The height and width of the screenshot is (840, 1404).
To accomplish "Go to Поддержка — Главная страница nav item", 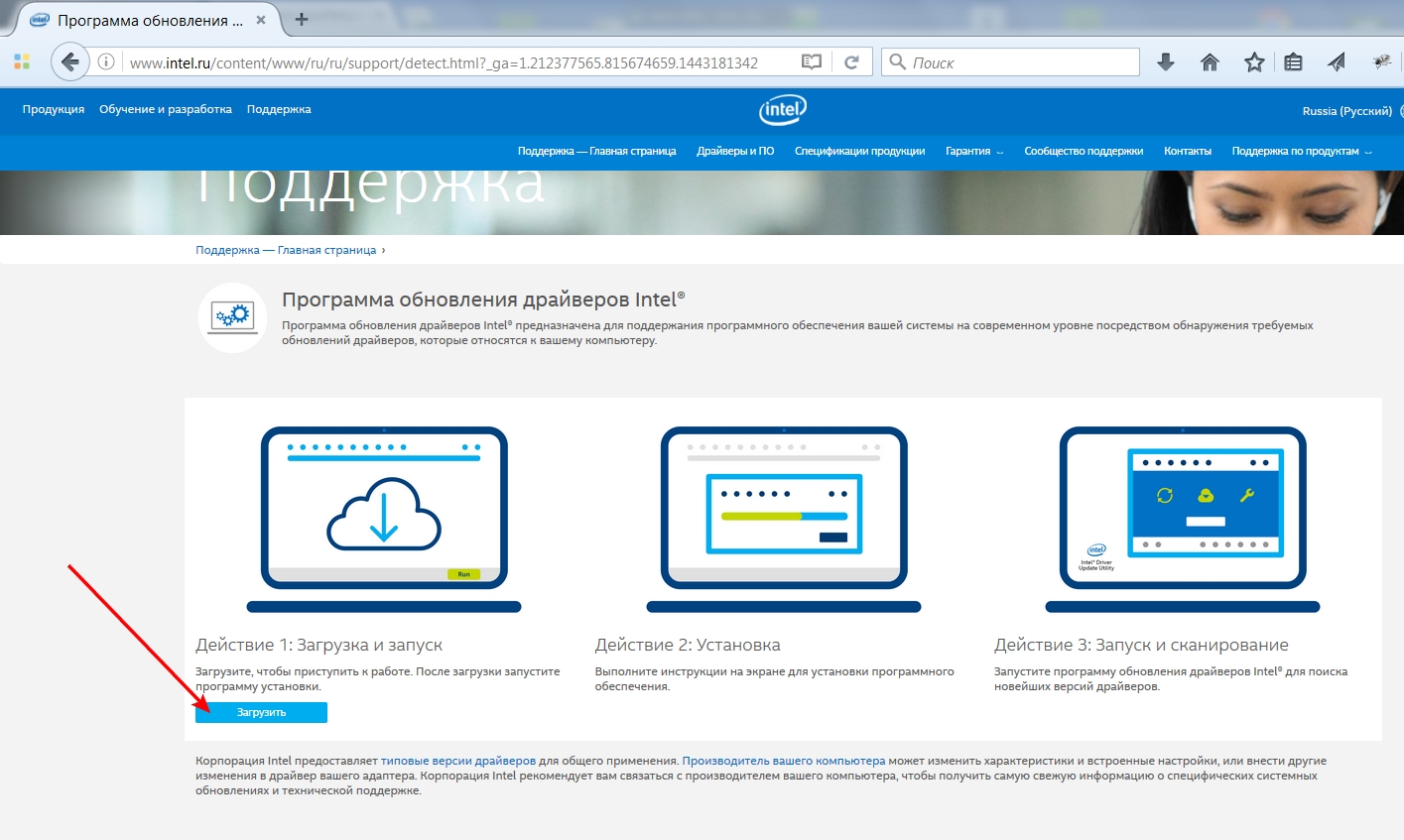I will point(596,151).
